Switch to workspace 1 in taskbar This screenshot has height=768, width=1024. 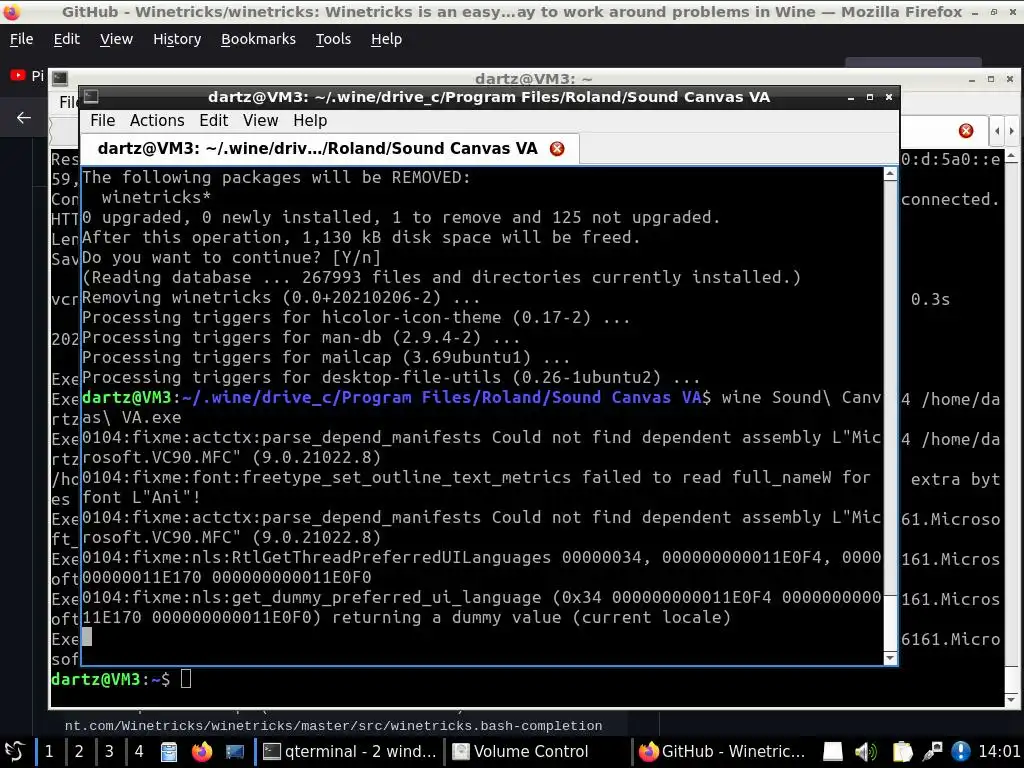49,751
